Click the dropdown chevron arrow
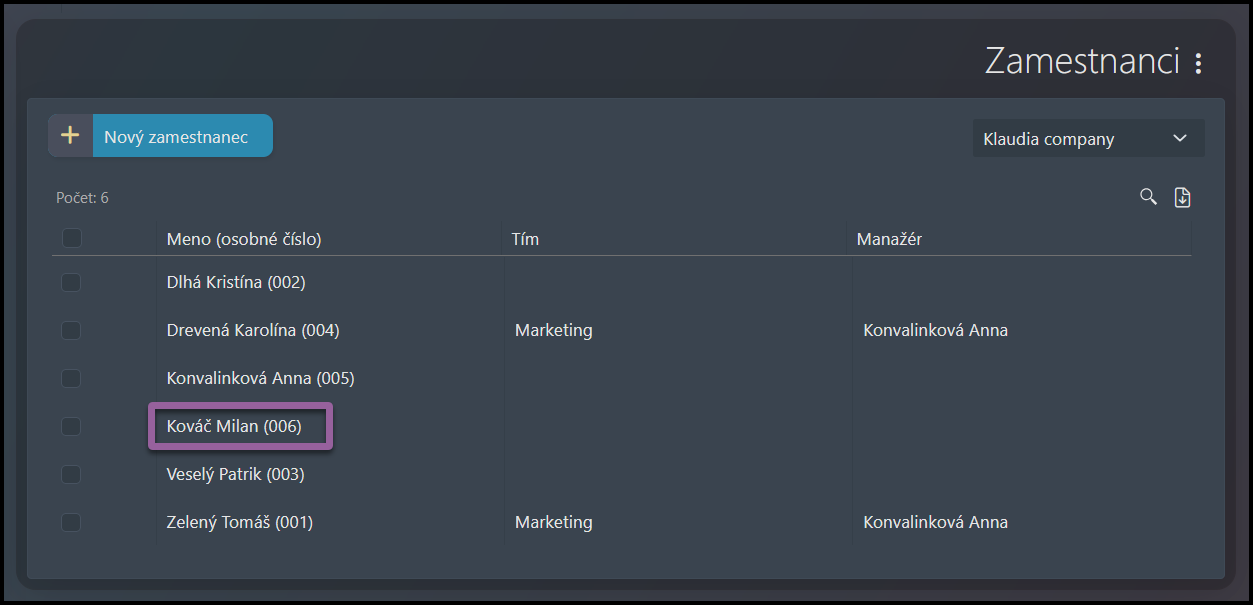Image resolution: width=1253 pixels, height=605 pixels. [1180, 139]
